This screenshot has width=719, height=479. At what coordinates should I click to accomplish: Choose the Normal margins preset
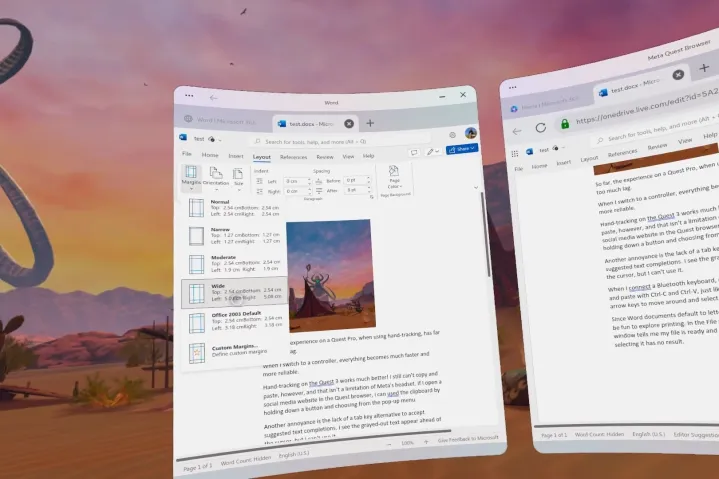(234, 208)
